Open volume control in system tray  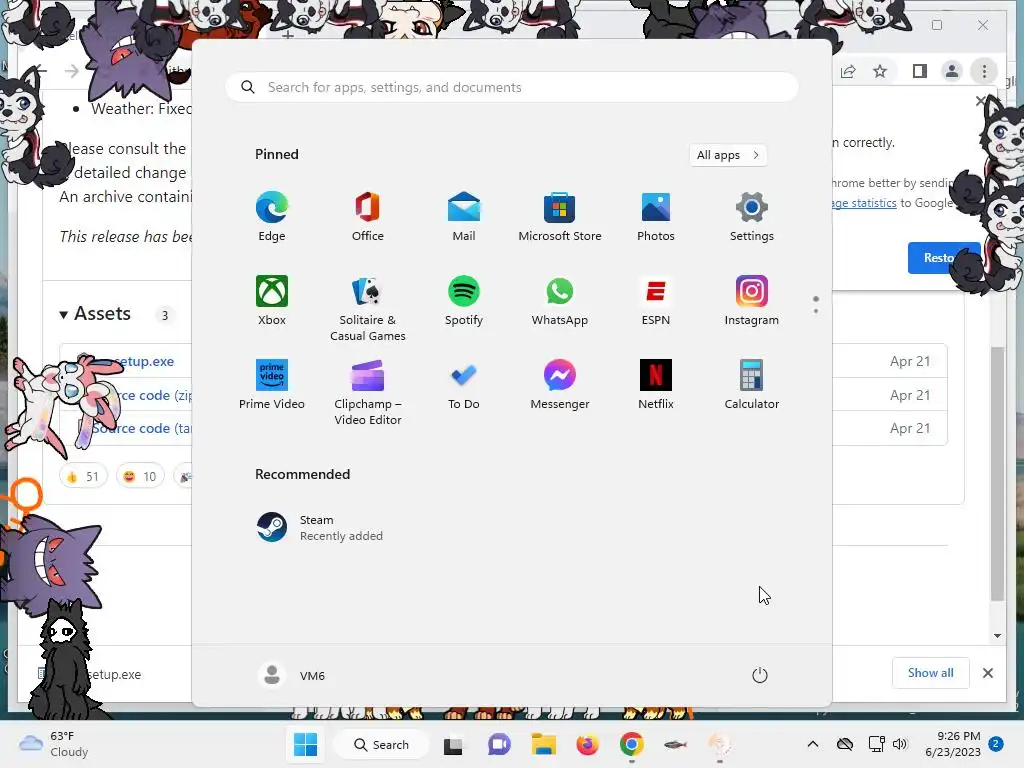tap(900, 744)
